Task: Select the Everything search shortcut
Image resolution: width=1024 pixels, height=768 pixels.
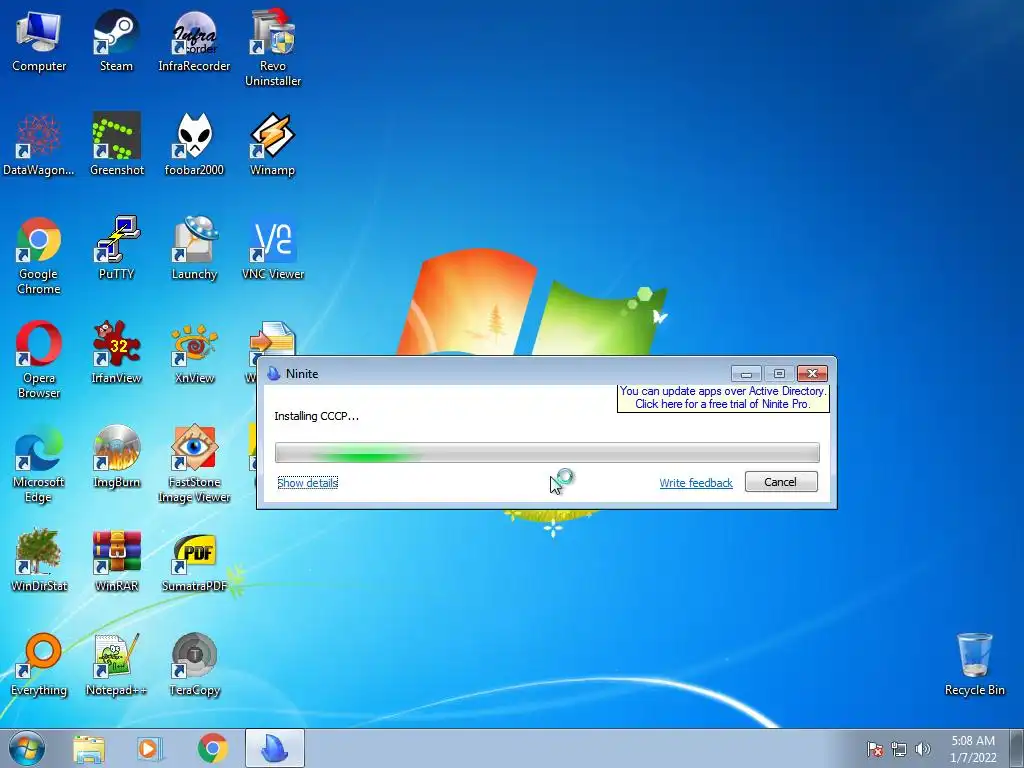Action: coord(39,664)
